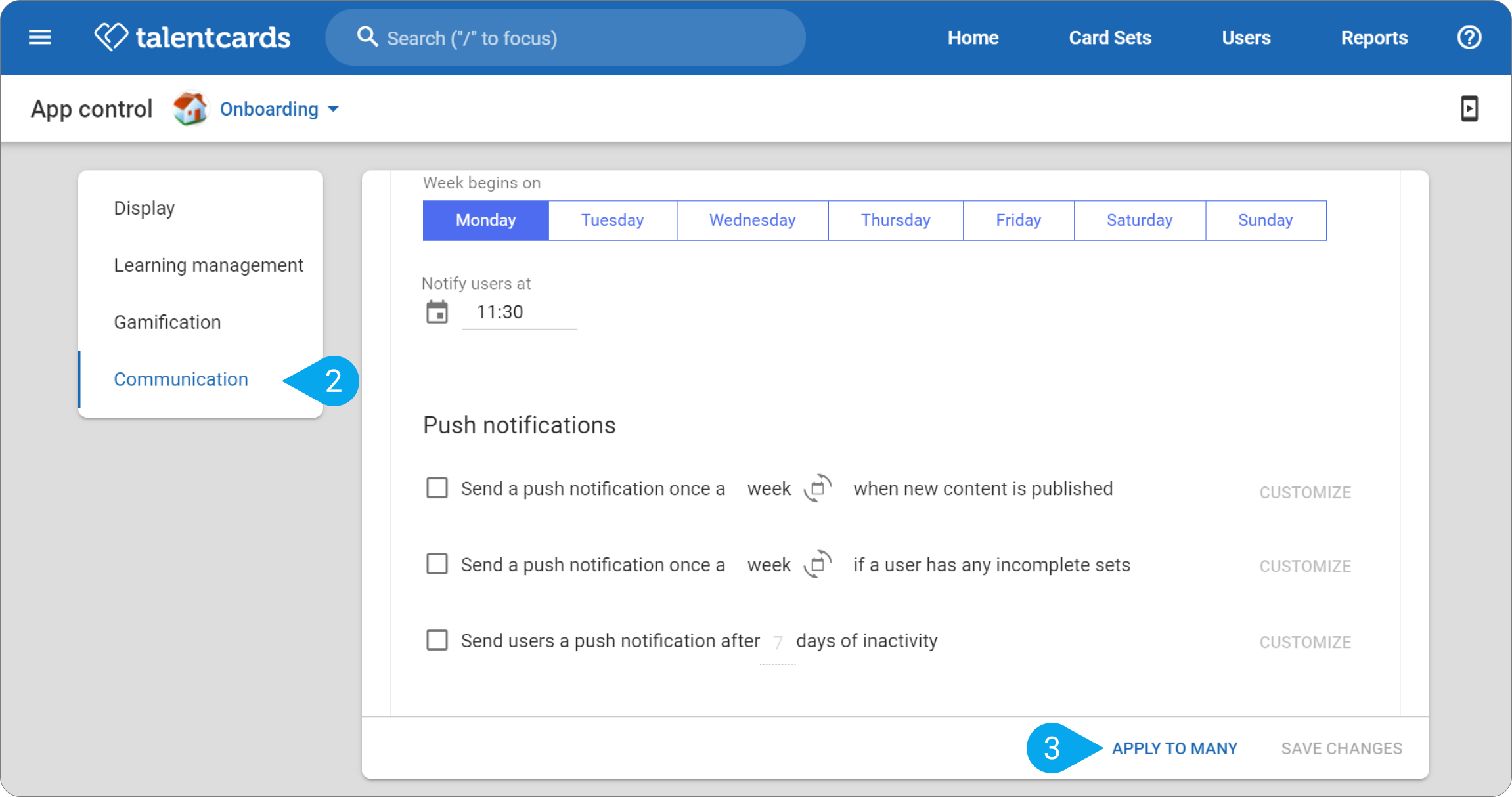Change the week frequency for new content notification
Image resolution: width=1512 pixels, height=797 pixels.
coord(769,488)
